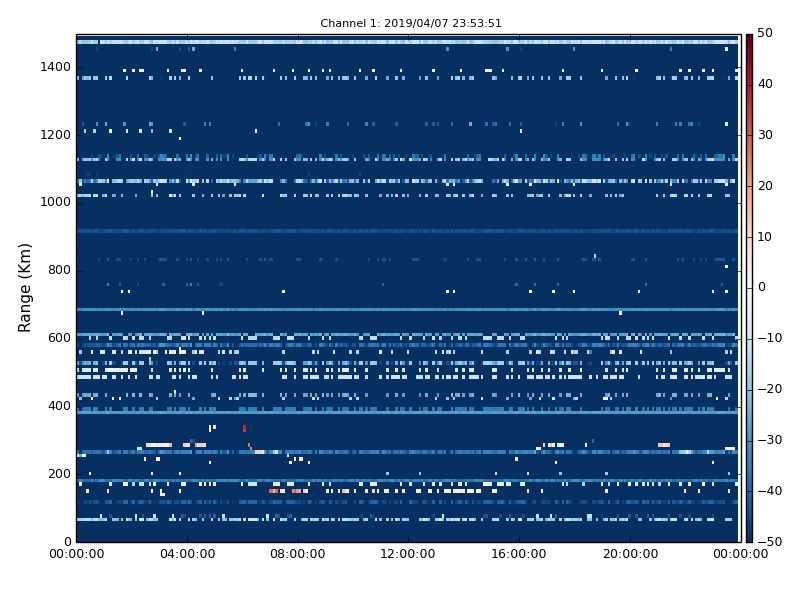Select the colorbar label −20

(769, 389)
